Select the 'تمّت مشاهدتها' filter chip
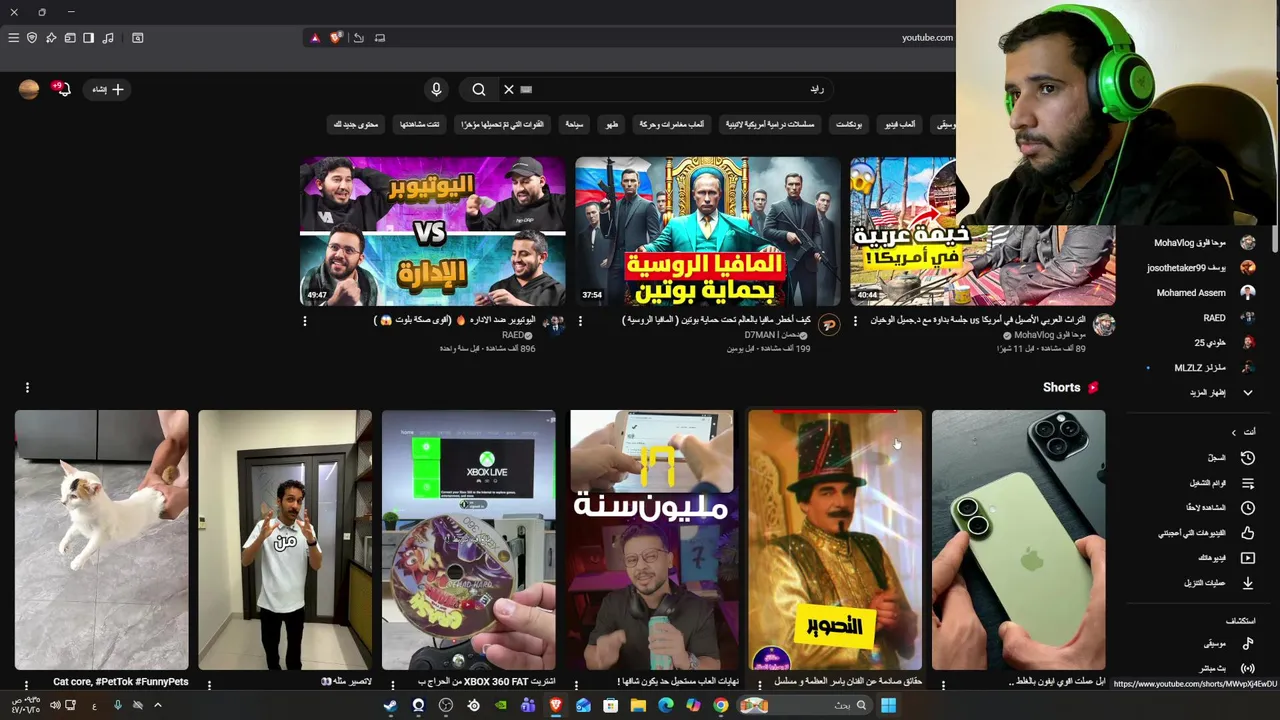The height and width of the screenshot is (720, 1280). [420, 124]
